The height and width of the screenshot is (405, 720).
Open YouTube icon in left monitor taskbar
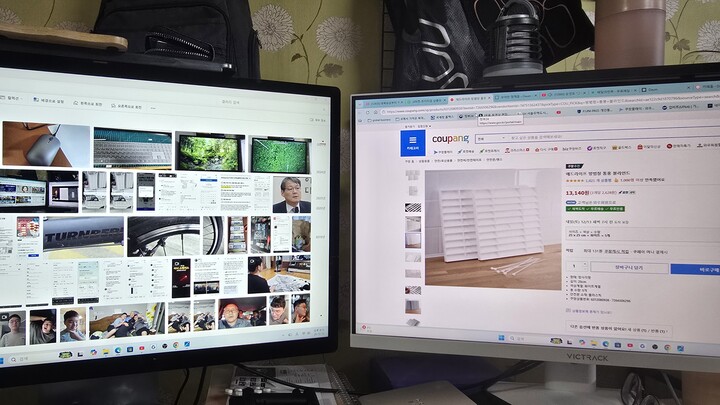click(141, 348)
